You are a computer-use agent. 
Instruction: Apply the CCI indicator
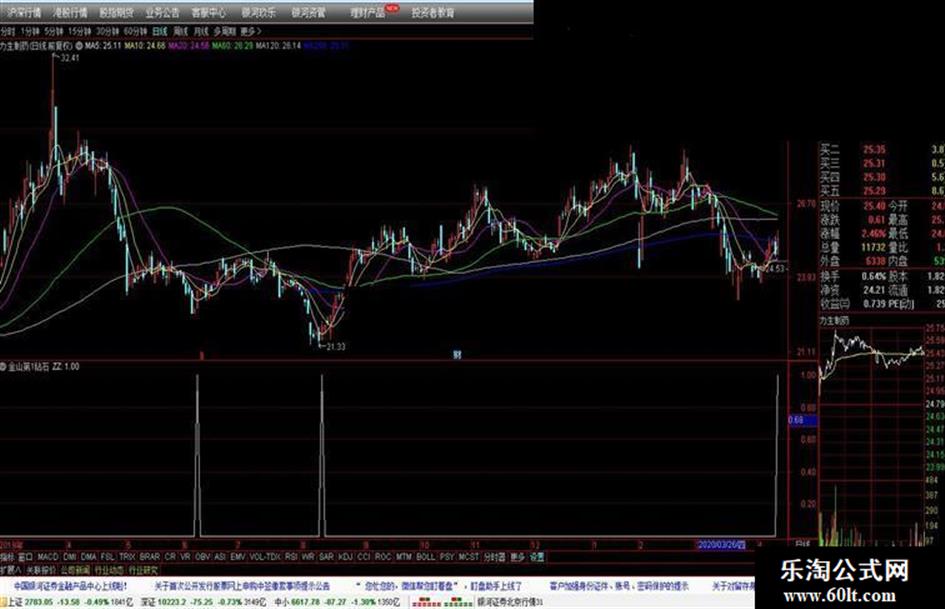tap(364, 557)
